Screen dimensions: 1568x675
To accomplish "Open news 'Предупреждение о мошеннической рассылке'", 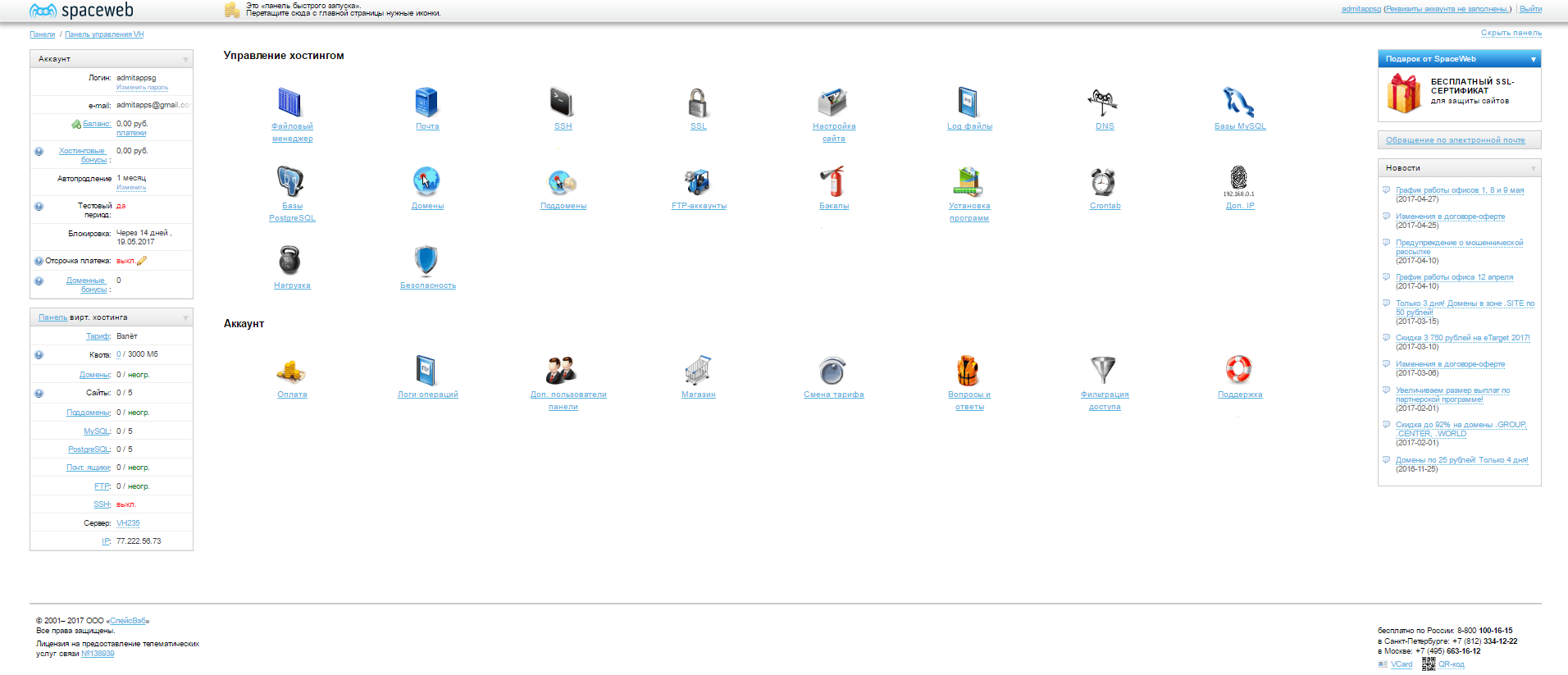I will [x=1459, y=247].
